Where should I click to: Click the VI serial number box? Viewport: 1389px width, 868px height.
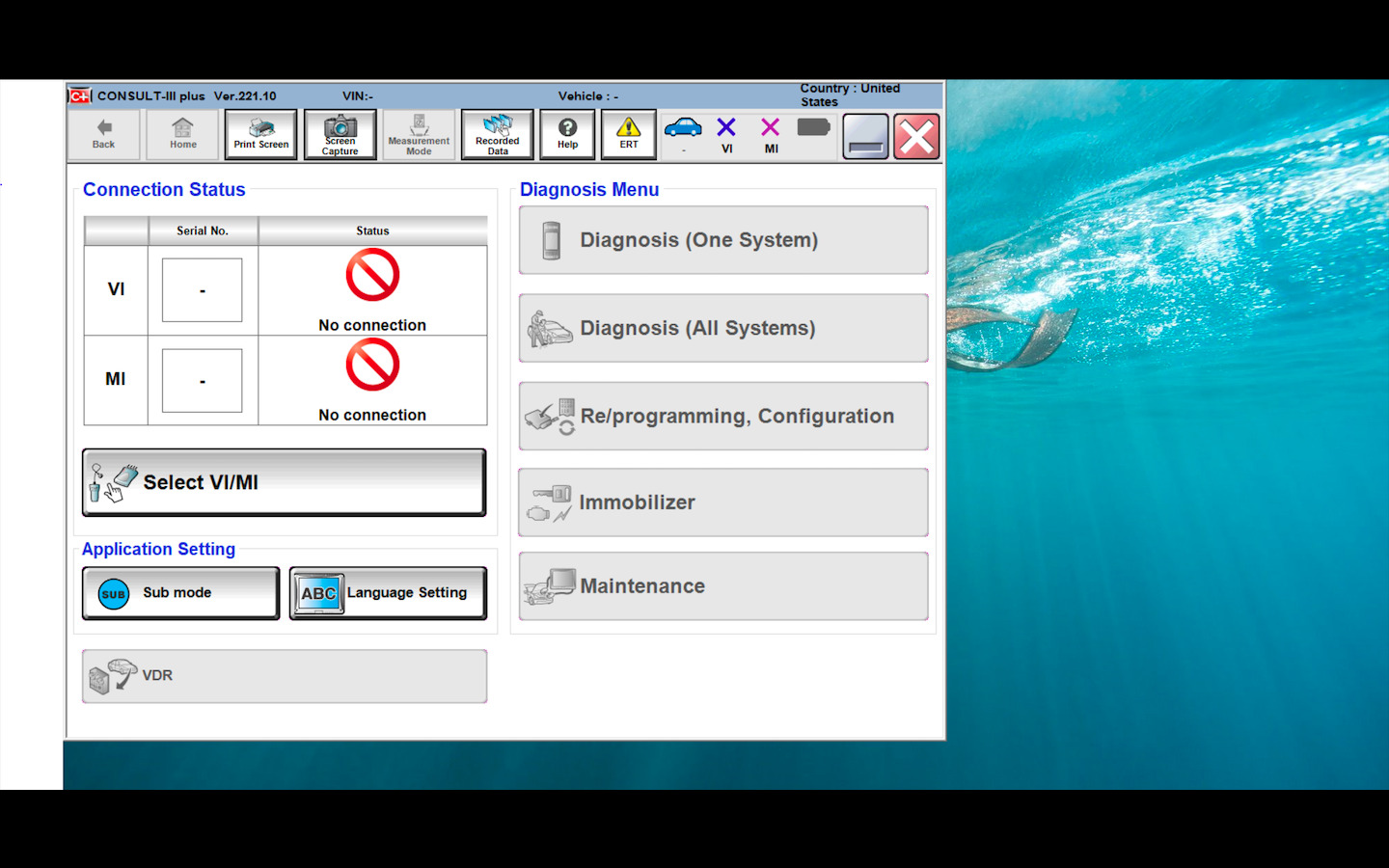(x=202, y=290)
